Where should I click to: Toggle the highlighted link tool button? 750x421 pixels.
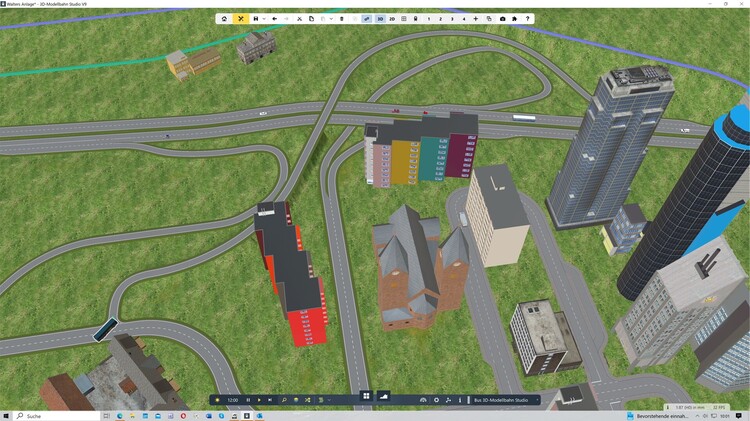coord(367,19)
